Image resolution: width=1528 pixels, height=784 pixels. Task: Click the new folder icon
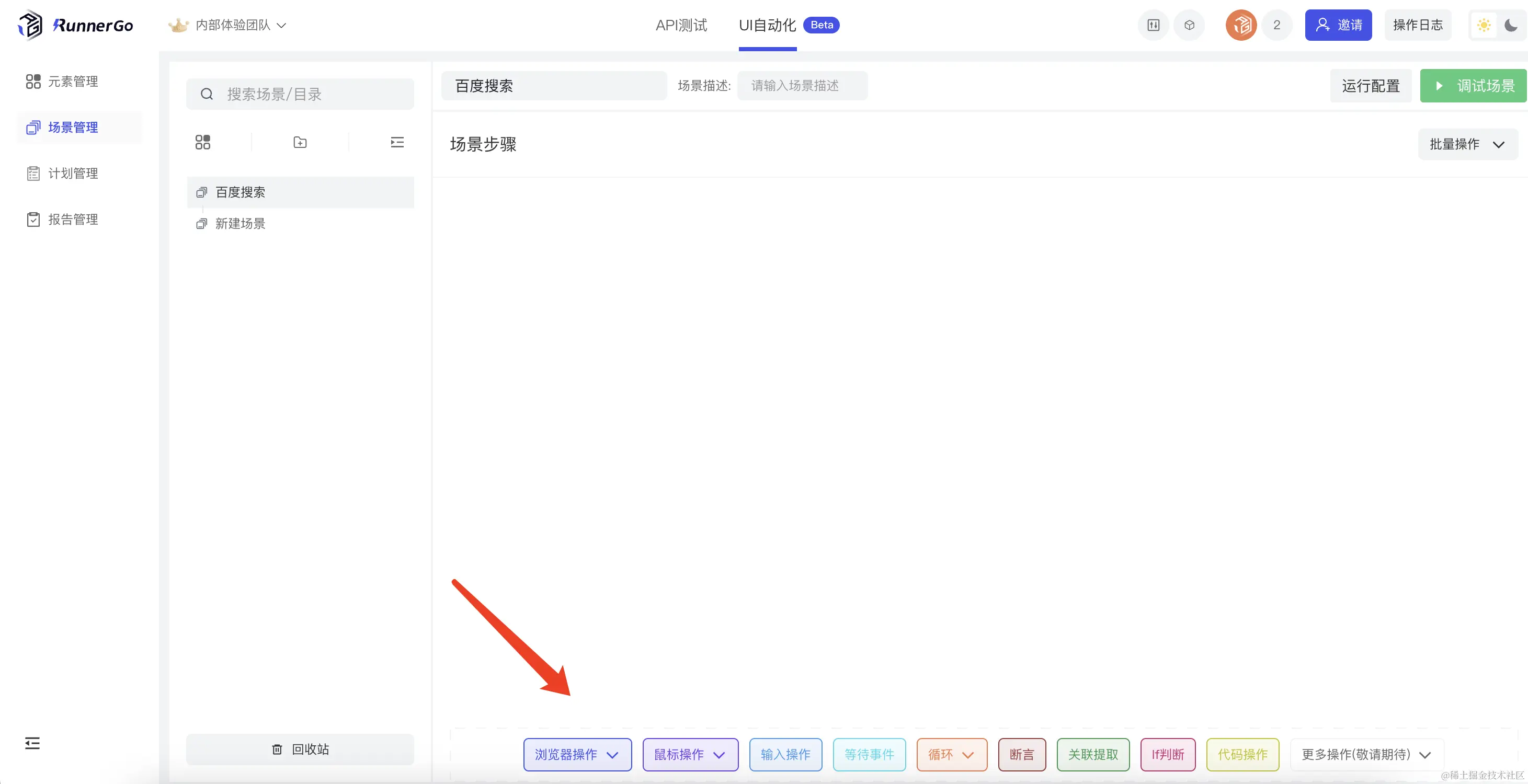click(300, 142)
